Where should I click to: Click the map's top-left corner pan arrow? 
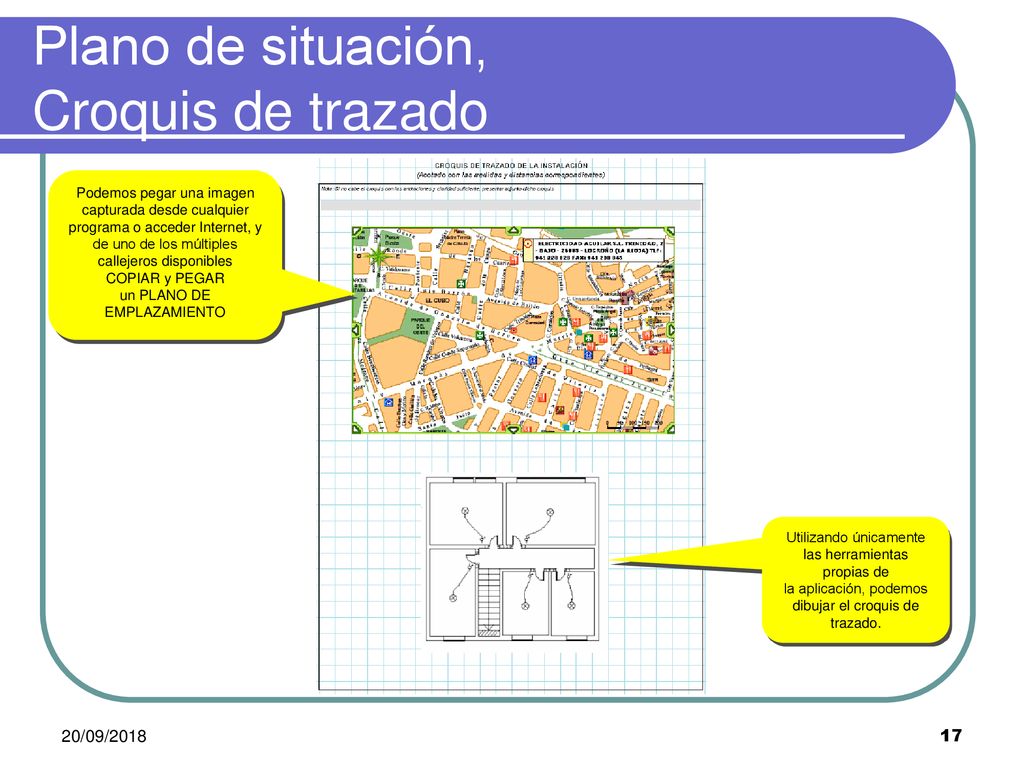click(x=357, y=232)
